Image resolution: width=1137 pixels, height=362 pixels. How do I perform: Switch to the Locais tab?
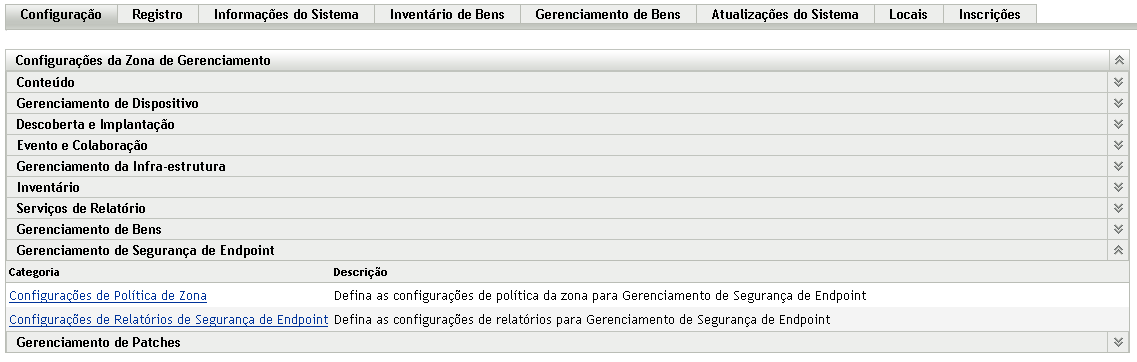pos(909,15)
